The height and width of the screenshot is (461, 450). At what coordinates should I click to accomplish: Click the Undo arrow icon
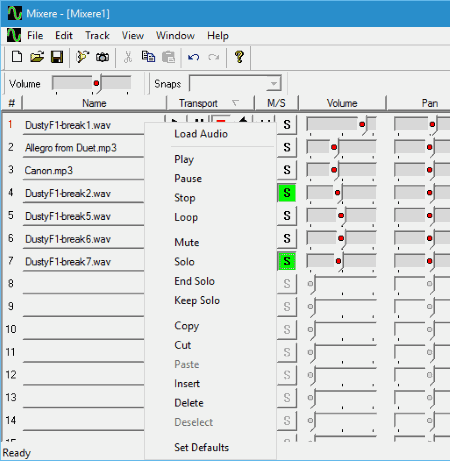coord(193,57)
